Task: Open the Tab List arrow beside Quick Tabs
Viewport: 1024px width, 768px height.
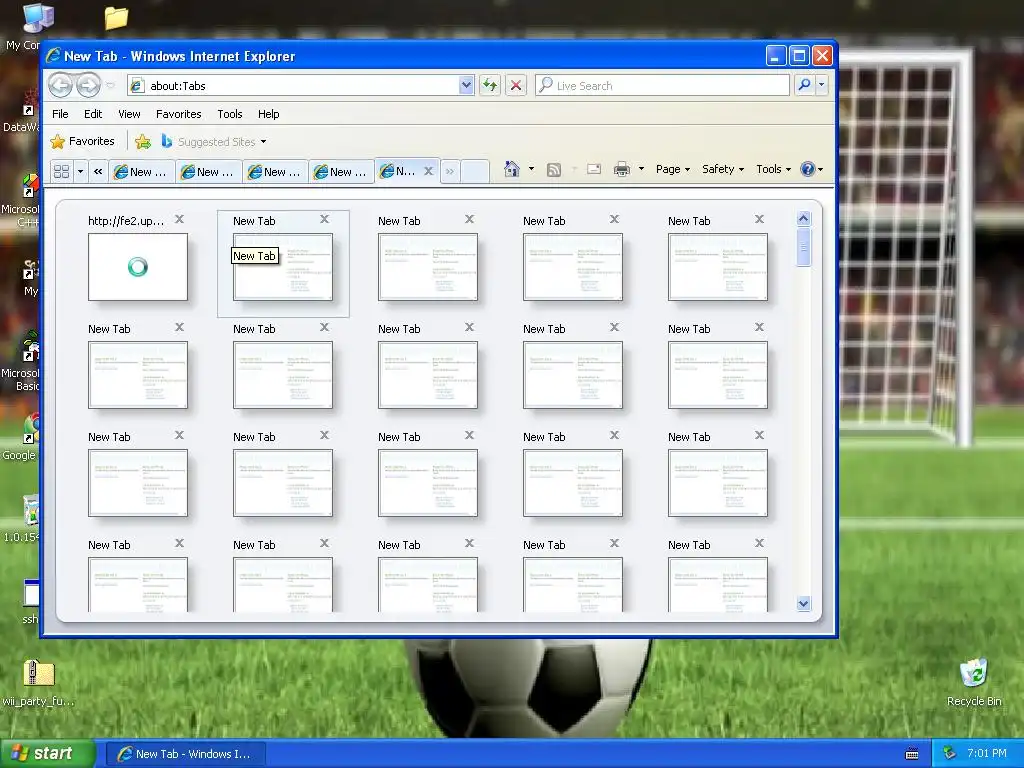Action: 80,171
